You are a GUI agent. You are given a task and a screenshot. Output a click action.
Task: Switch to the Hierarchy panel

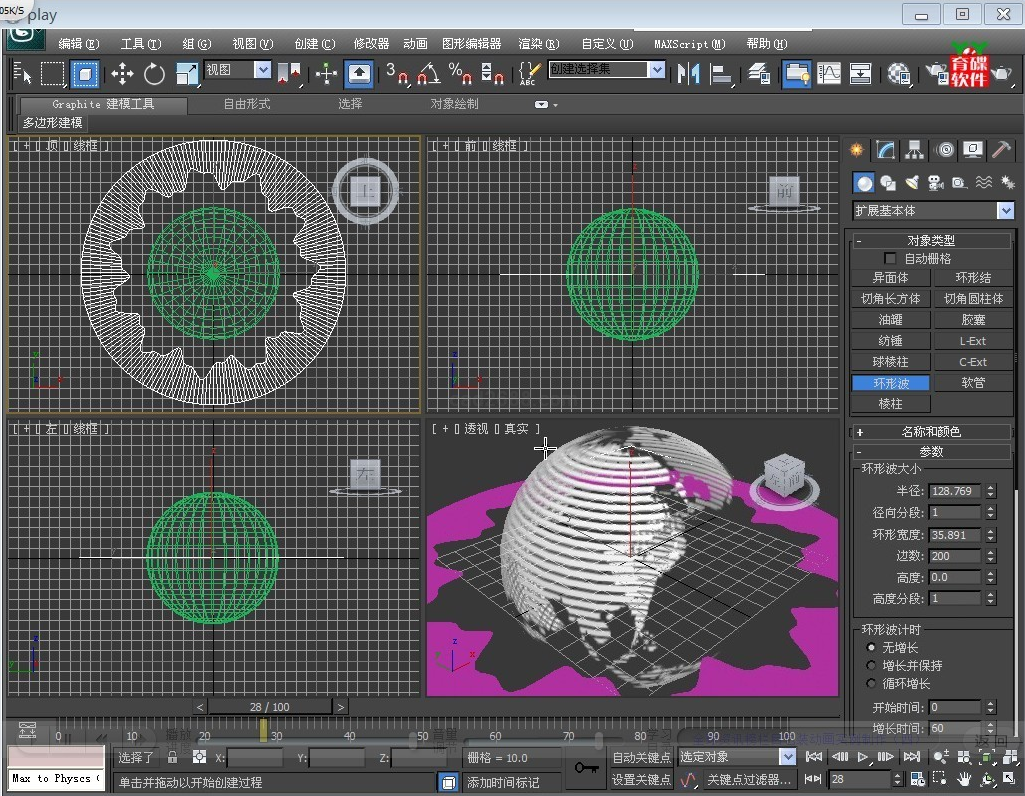tap(914, 150)
